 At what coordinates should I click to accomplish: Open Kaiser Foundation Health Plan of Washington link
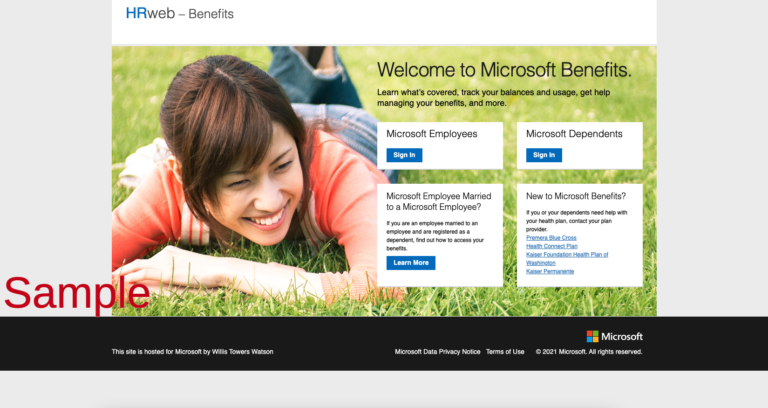[x=567, y=255]
